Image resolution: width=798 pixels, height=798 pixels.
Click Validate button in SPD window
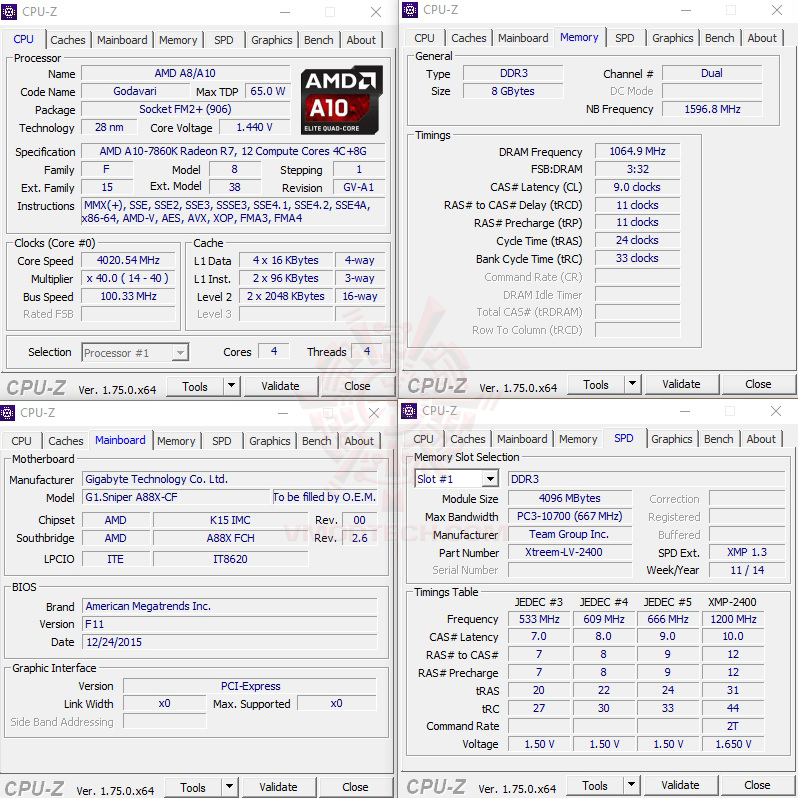pyautogui.click(x=680, y=785)
